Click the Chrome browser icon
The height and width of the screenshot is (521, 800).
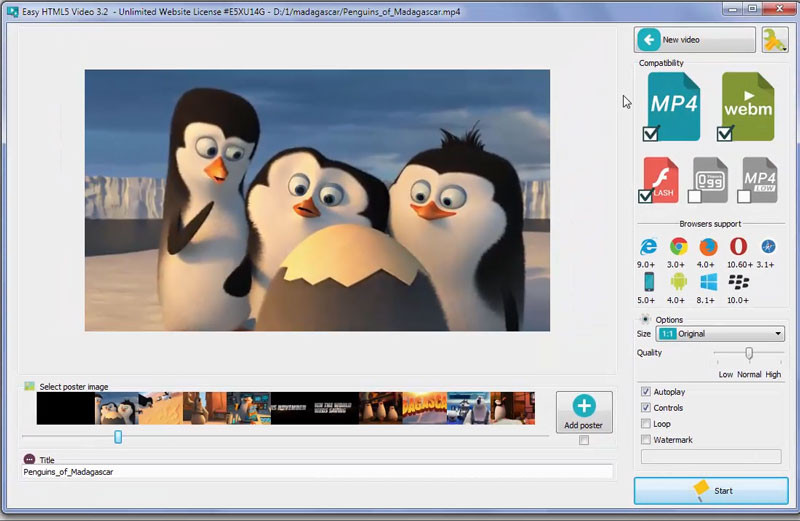[679, 246]
